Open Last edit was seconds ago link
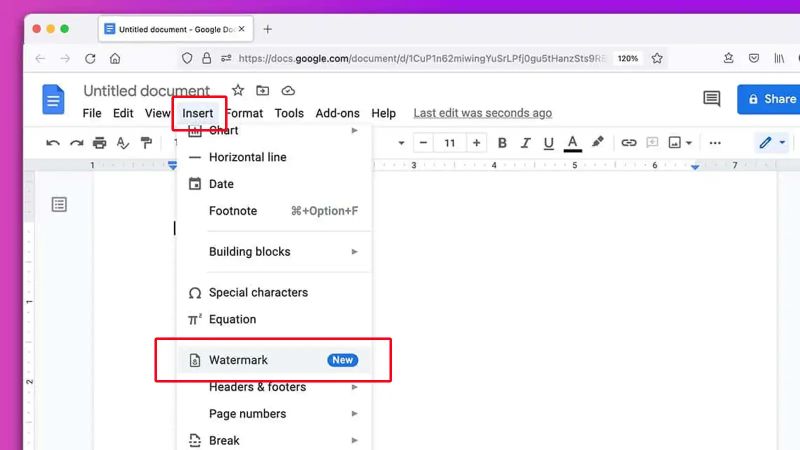800x450 pixels. [483, 113]
